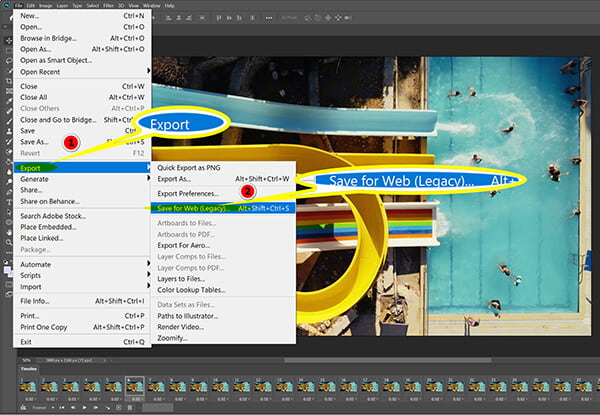This screenshot has width=600, height=415.
Task: Switch to the Timeline panel tab
Action: (29, 369)
